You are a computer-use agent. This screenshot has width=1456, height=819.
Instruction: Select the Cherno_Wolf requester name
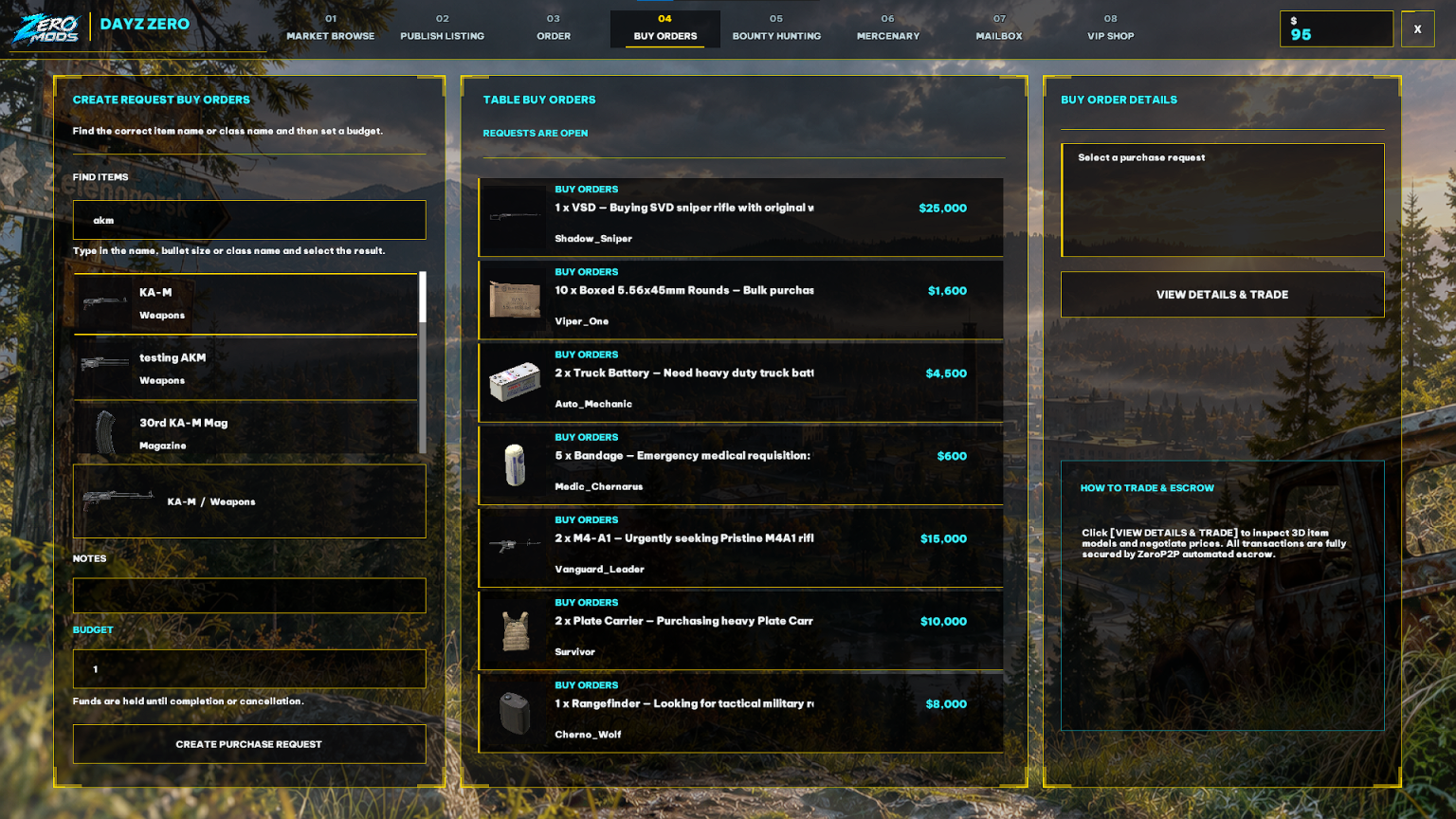[588, 735]
